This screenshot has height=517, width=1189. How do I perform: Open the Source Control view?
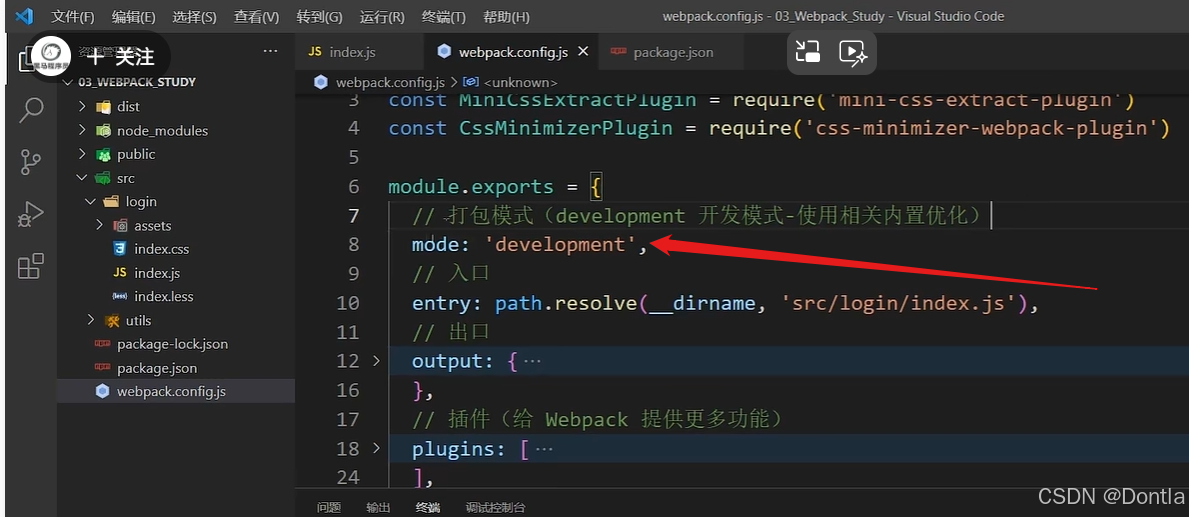[30, 162]
